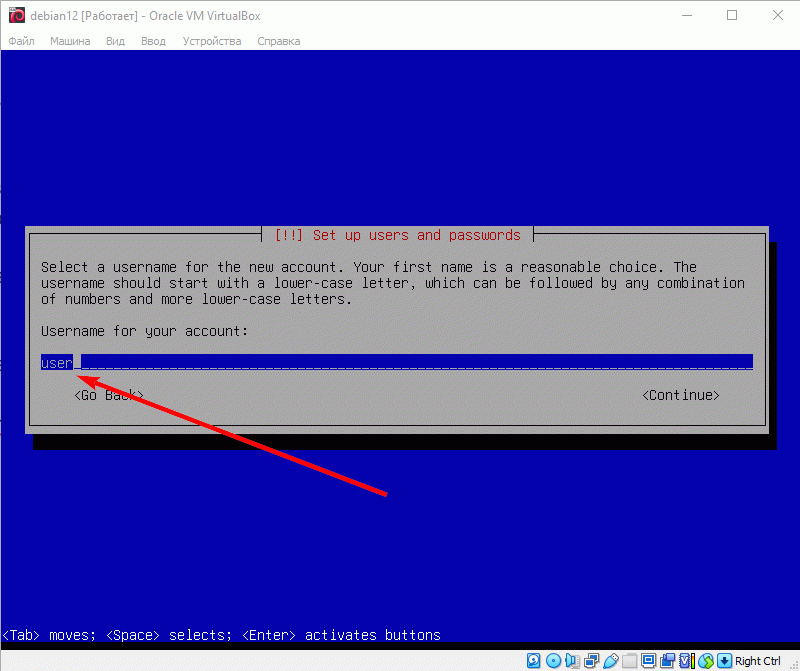The height and width of the screenshot is (671, 800).
Task: Click the network adapters status icon
Action: click(x=591, y=661)
